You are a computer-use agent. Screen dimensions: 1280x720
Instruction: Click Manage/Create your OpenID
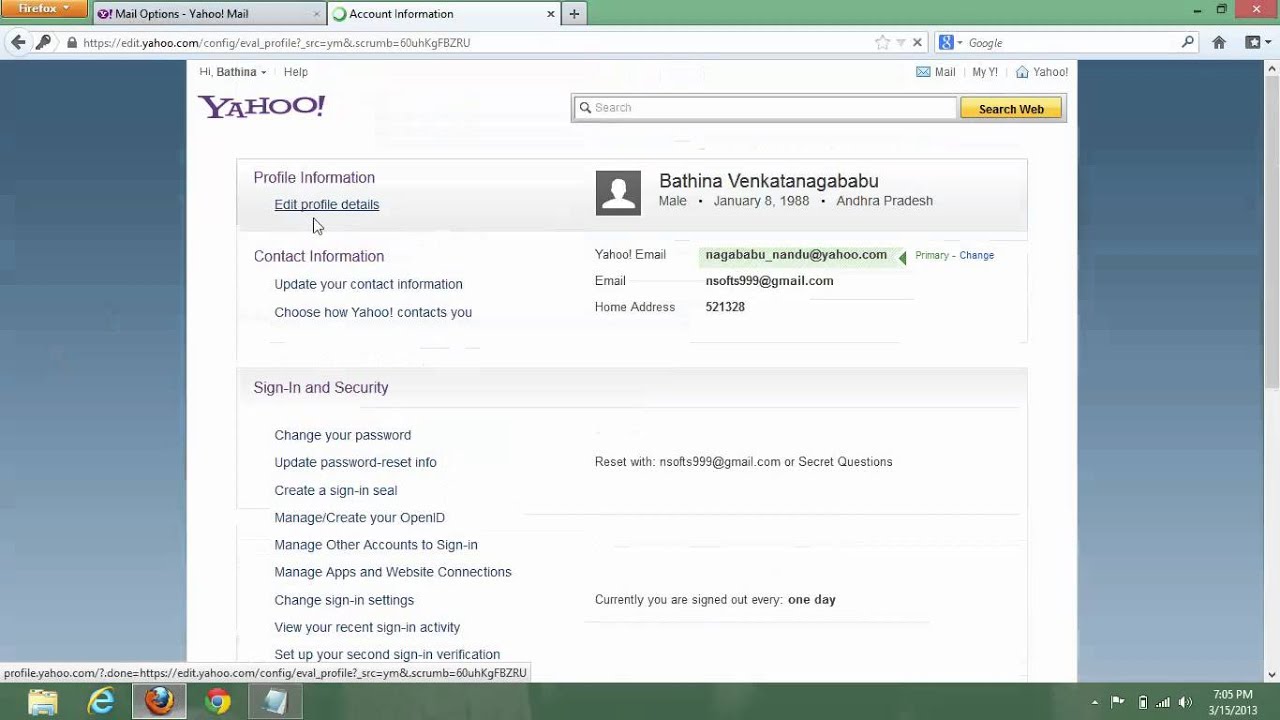360,517
